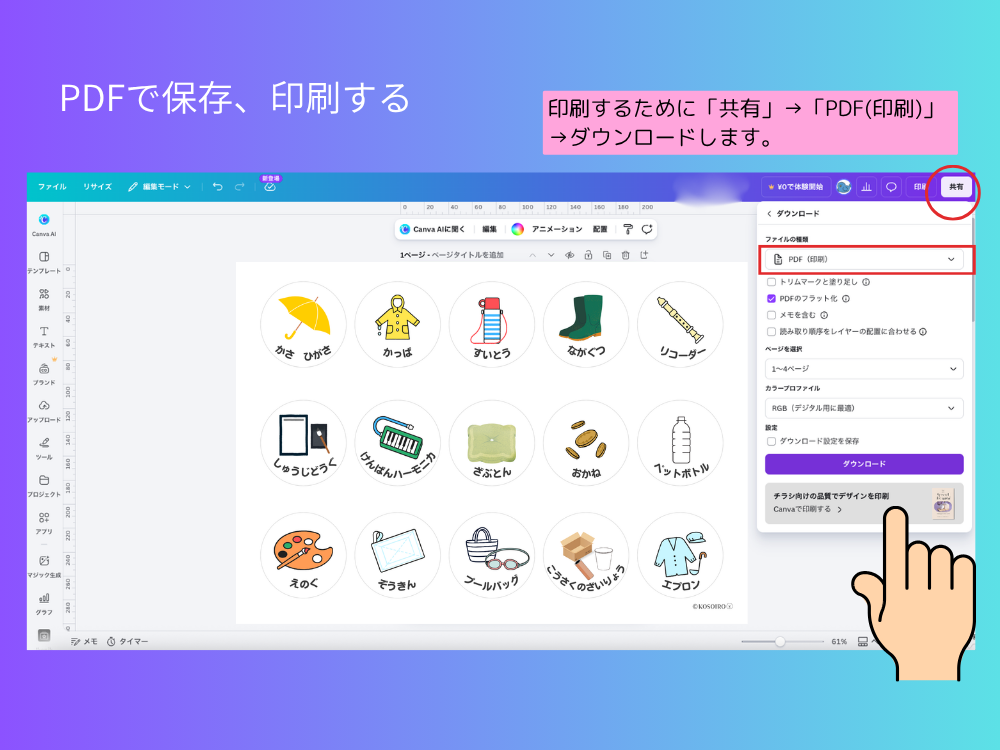Screen dimensions: 1000x750
Task: Click the 共有 share button
Action: [x=956, y=187]
